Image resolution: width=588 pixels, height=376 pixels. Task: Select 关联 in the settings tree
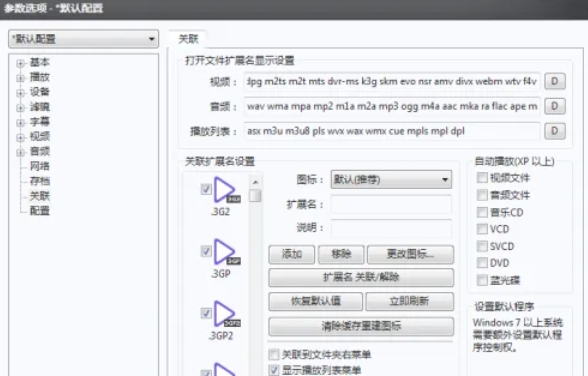click(40, 196)
